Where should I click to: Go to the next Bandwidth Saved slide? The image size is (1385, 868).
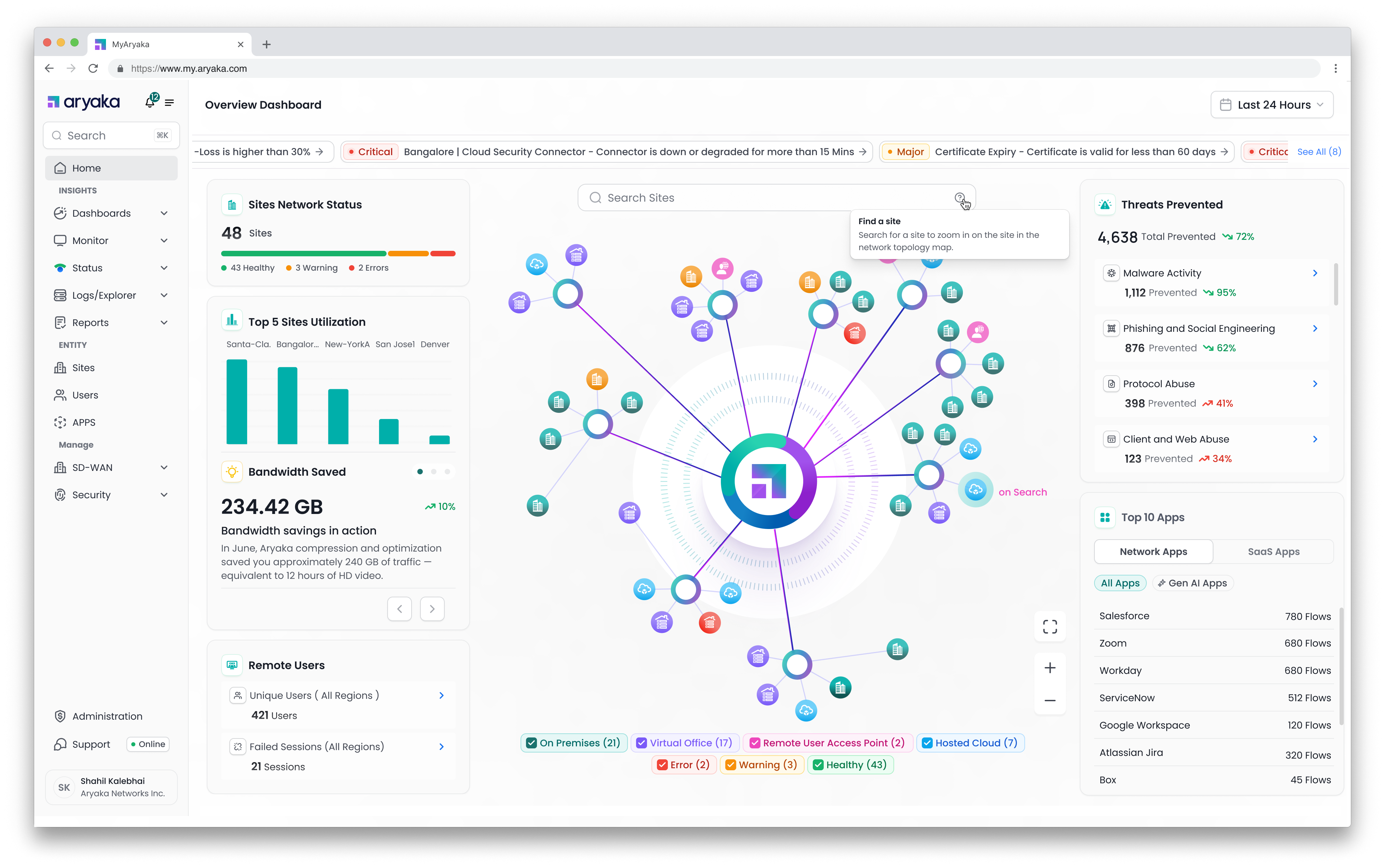click(432, 609)
